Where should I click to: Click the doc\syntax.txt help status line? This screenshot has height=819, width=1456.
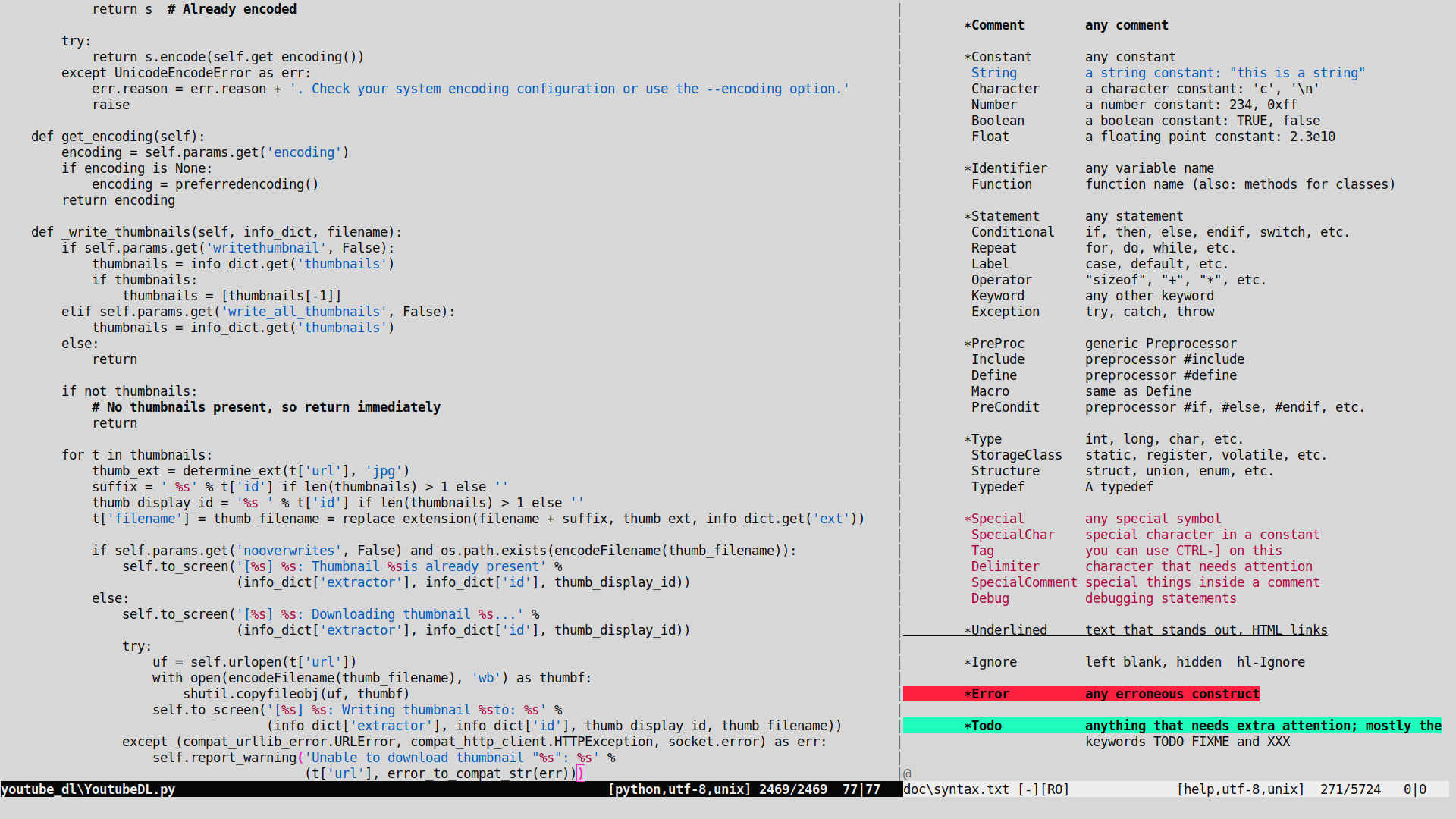(x=1175, y=789)
